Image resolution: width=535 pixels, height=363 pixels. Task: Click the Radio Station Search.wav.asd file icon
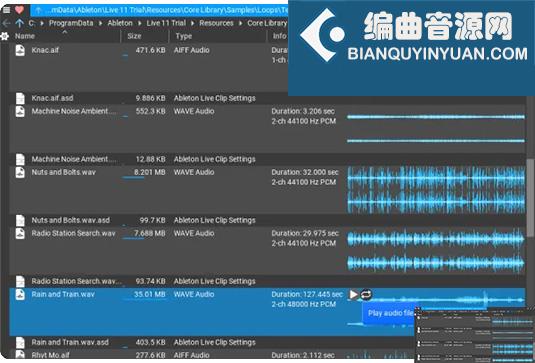pyautogui.click(x=20, y=281)
